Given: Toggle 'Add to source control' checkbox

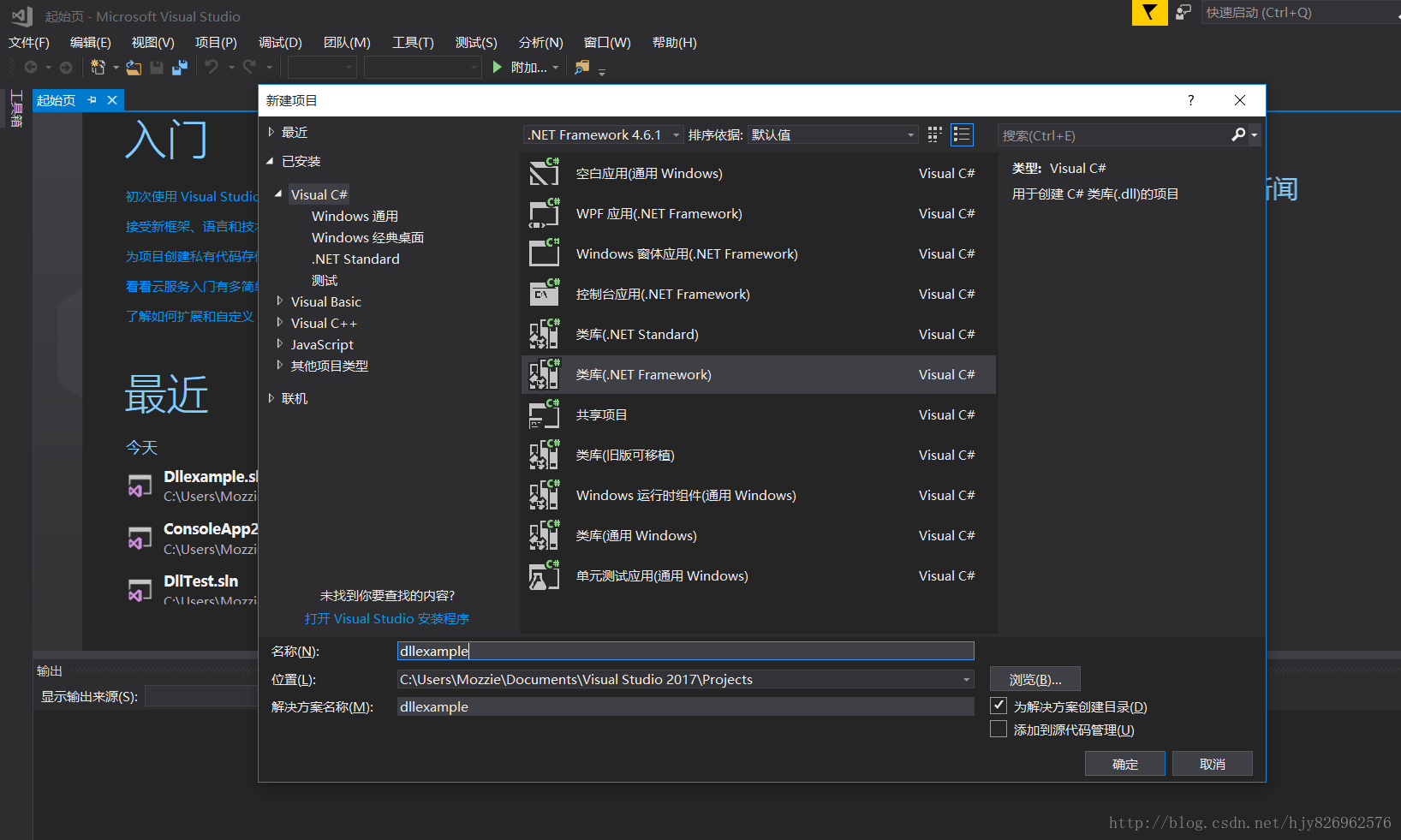Looking at the screenshot, I should (x=999, y=729).
